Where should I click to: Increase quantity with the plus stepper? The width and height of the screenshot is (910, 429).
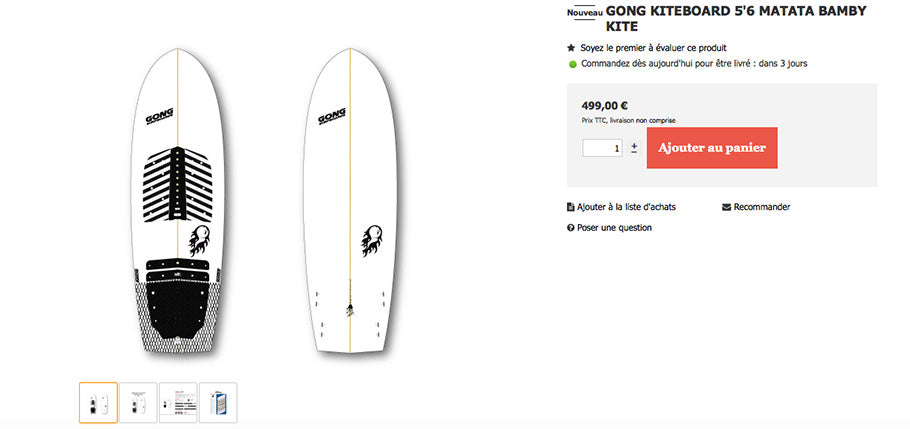point(634,144)
